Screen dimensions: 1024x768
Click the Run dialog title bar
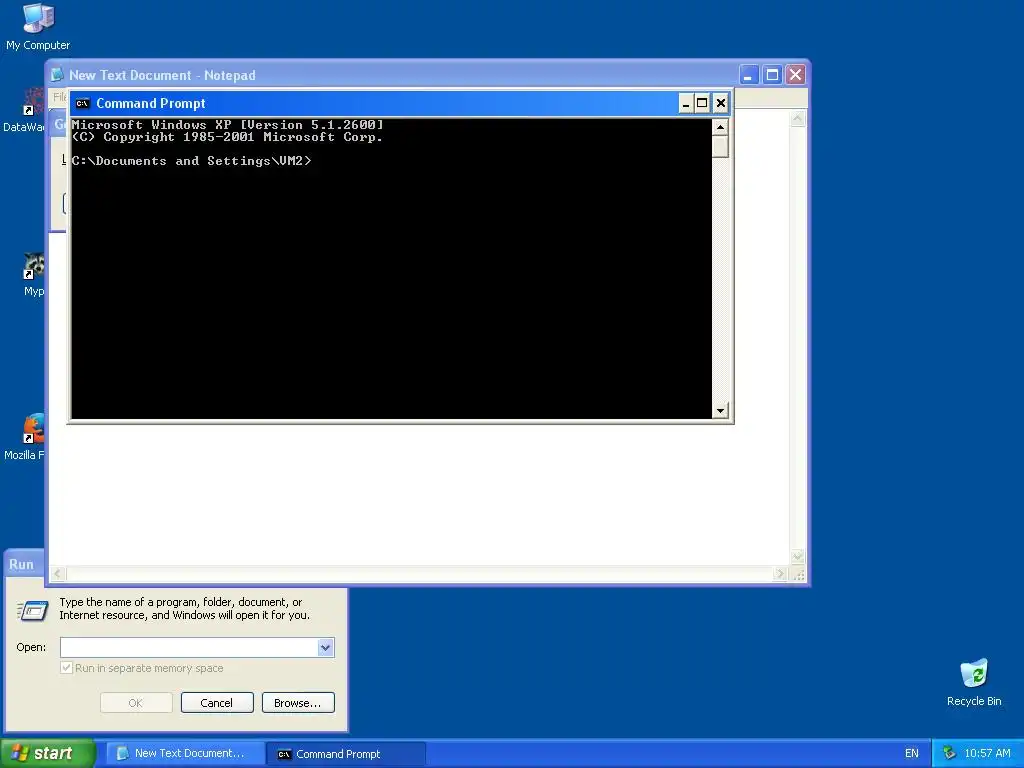pos(26,564)
